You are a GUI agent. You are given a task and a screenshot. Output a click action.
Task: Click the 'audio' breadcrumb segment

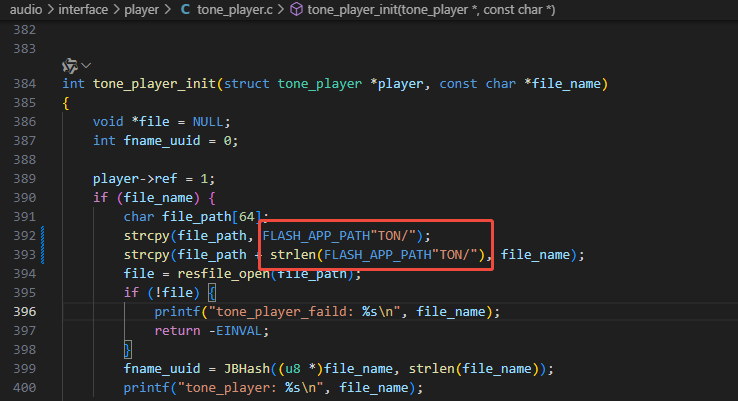[x=26, y=9]
